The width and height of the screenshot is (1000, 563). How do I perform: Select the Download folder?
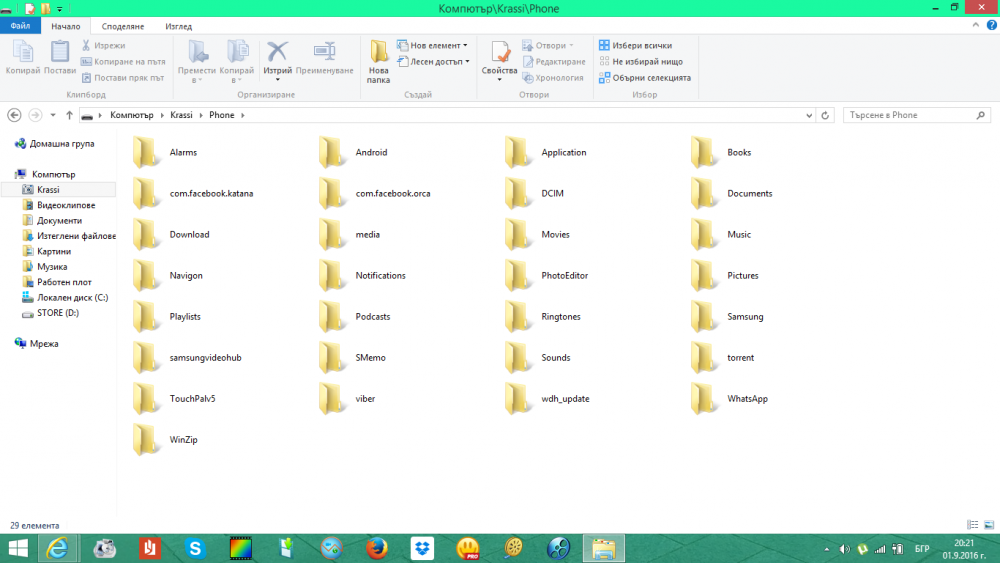[172, 235]
